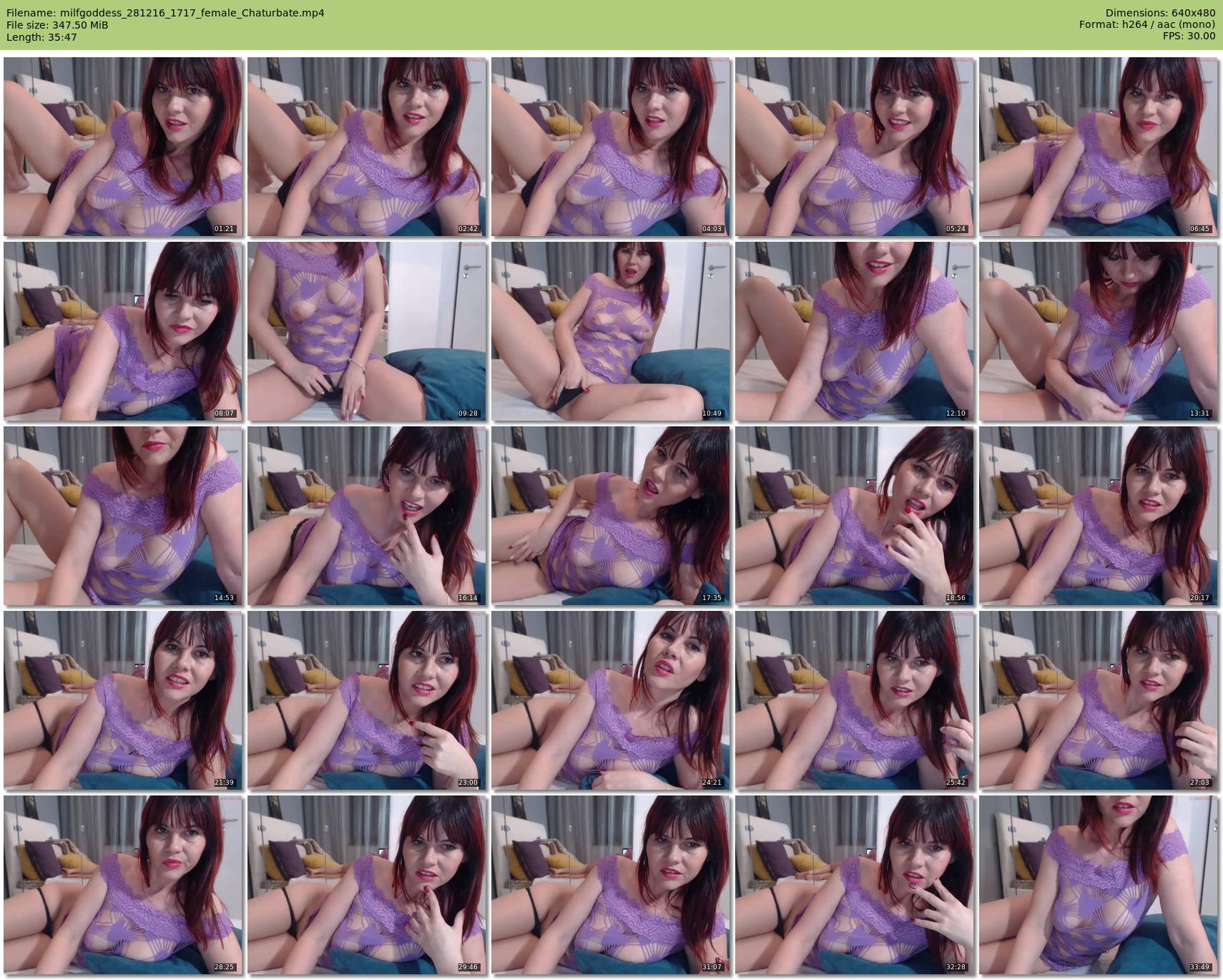This screenshot has height=980, width=1223.
Task: Click the thumbnail timestamped 05:24
Action: pos(854,147)
